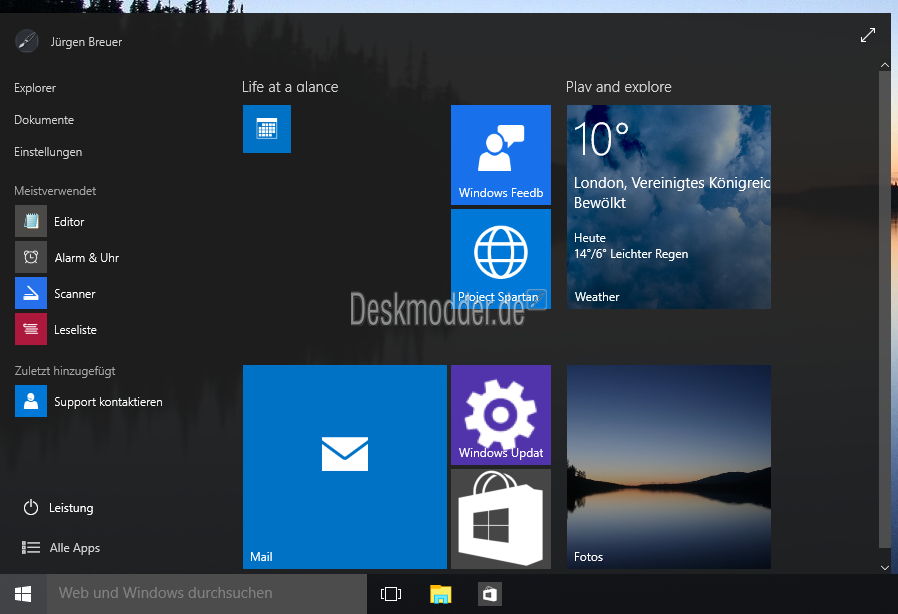This screenshot has width=898, height=614.
Task: Click the Leistung power icon
Action: 31,507
